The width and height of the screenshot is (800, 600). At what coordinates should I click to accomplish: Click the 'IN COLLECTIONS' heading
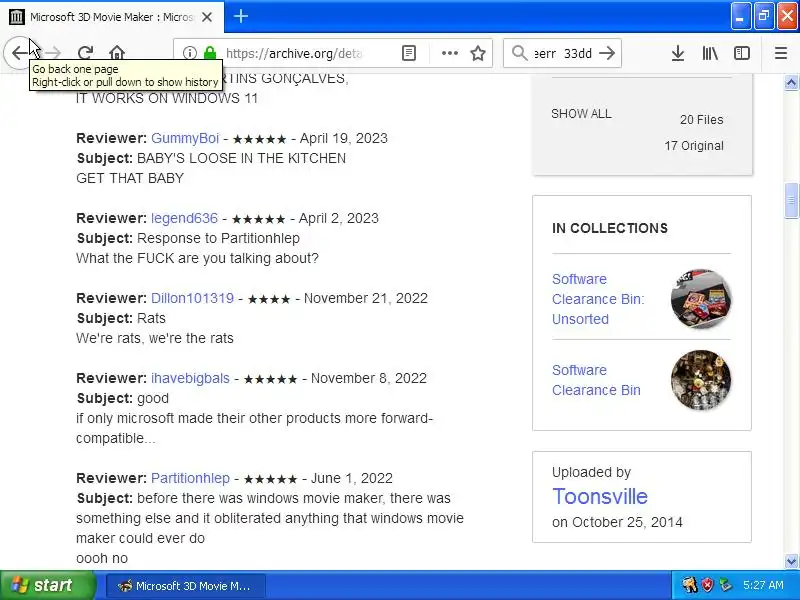[610, 228]
